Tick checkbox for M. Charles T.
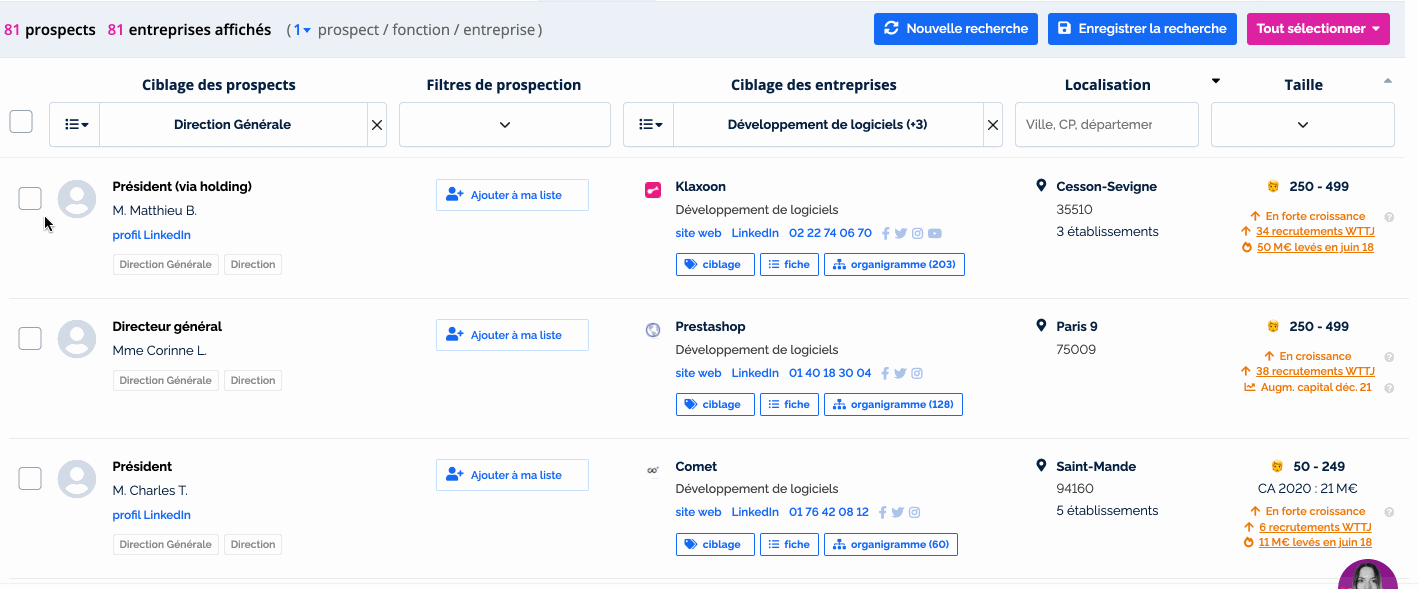The height and width of the screenshot is (589, 1418). click(x=30, y=478)
